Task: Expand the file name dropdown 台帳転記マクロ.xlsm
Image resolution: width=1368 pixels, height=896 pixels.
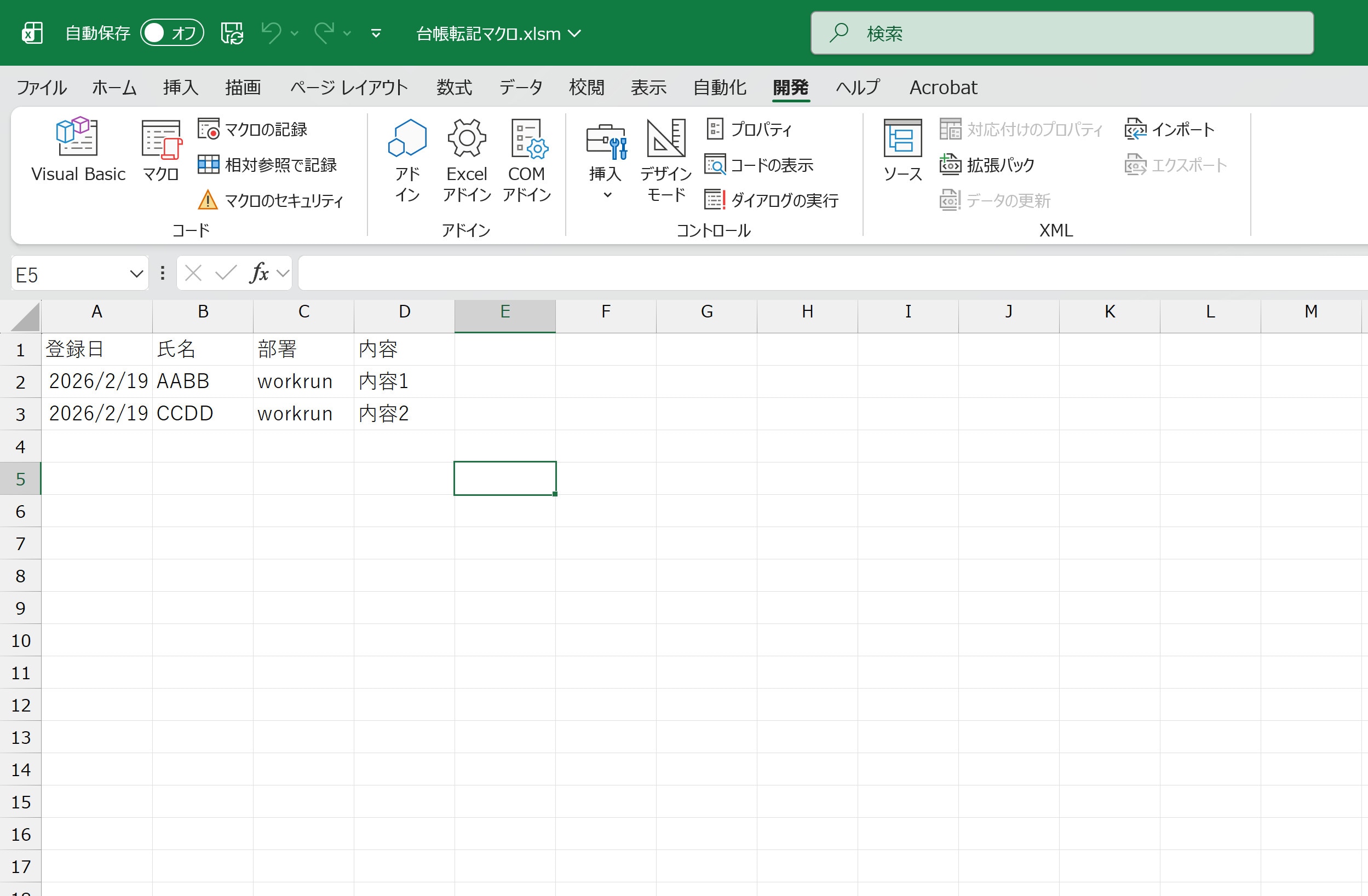Action: click(x=574, y=33)
